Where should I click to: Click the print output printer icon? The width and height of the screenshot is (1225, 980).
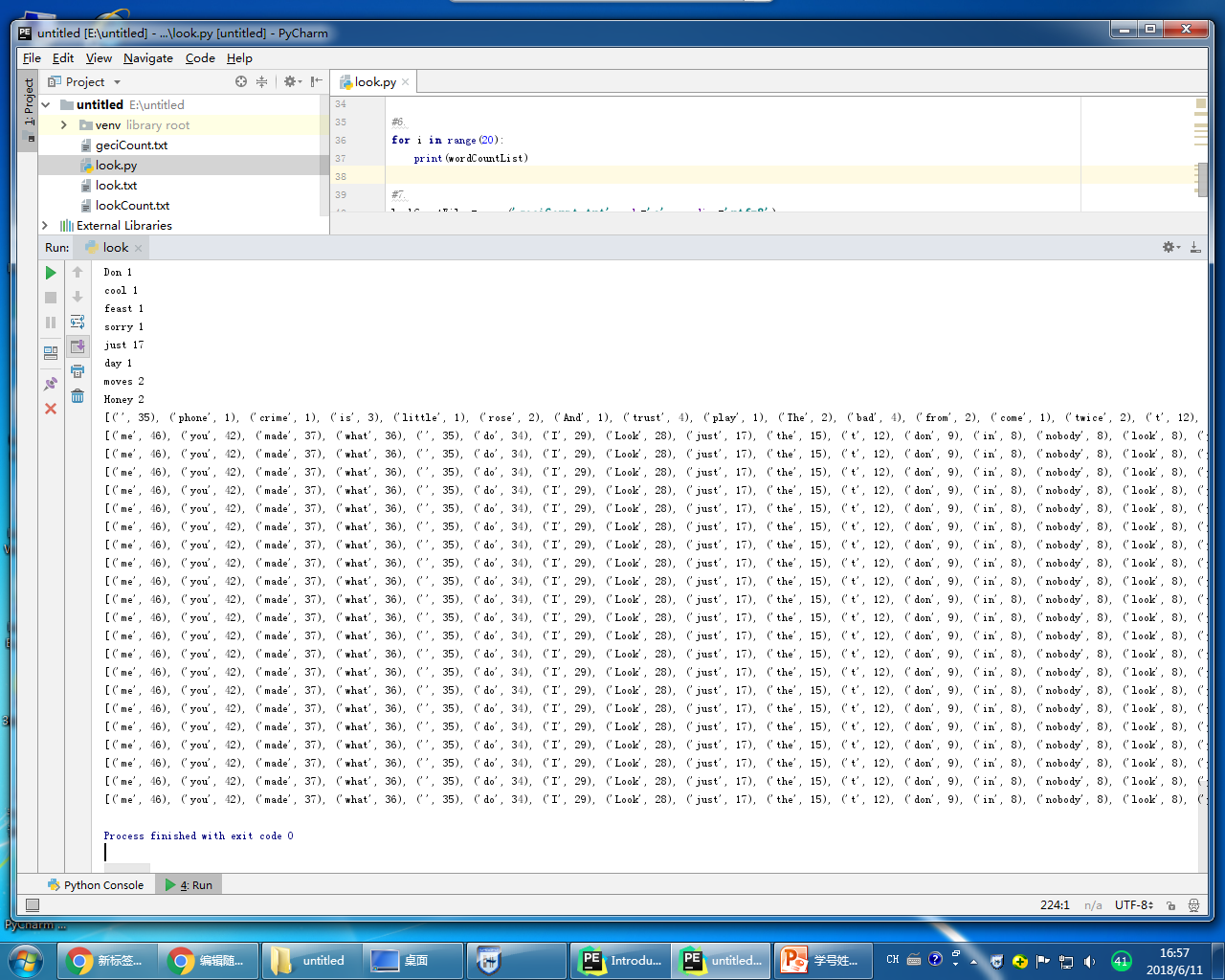click(x=78, y=371)
